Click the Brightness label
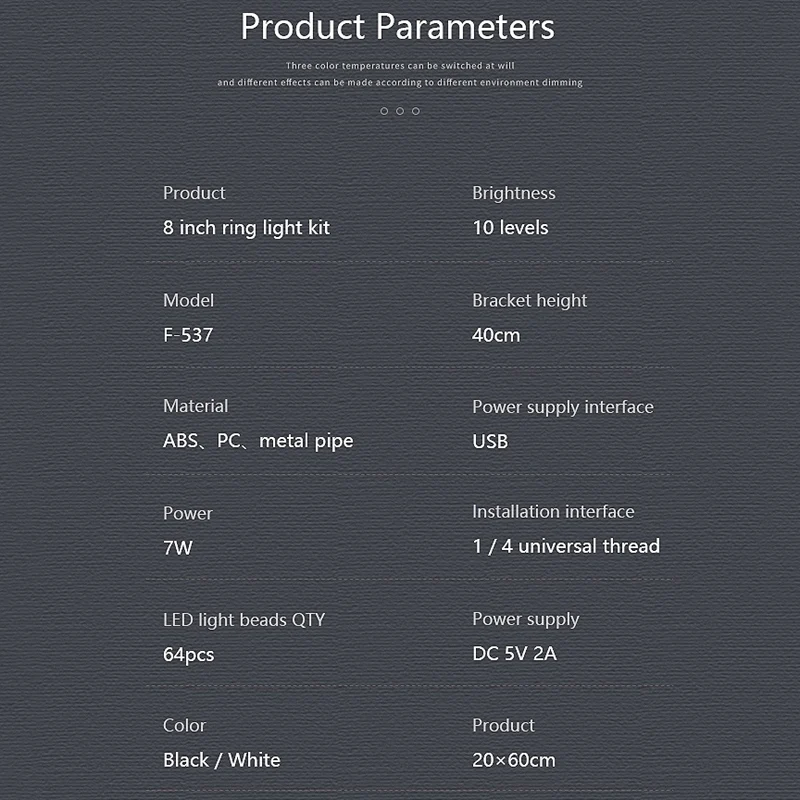The height and width of the screenshot is (800, 800). [x=514, y=193]
